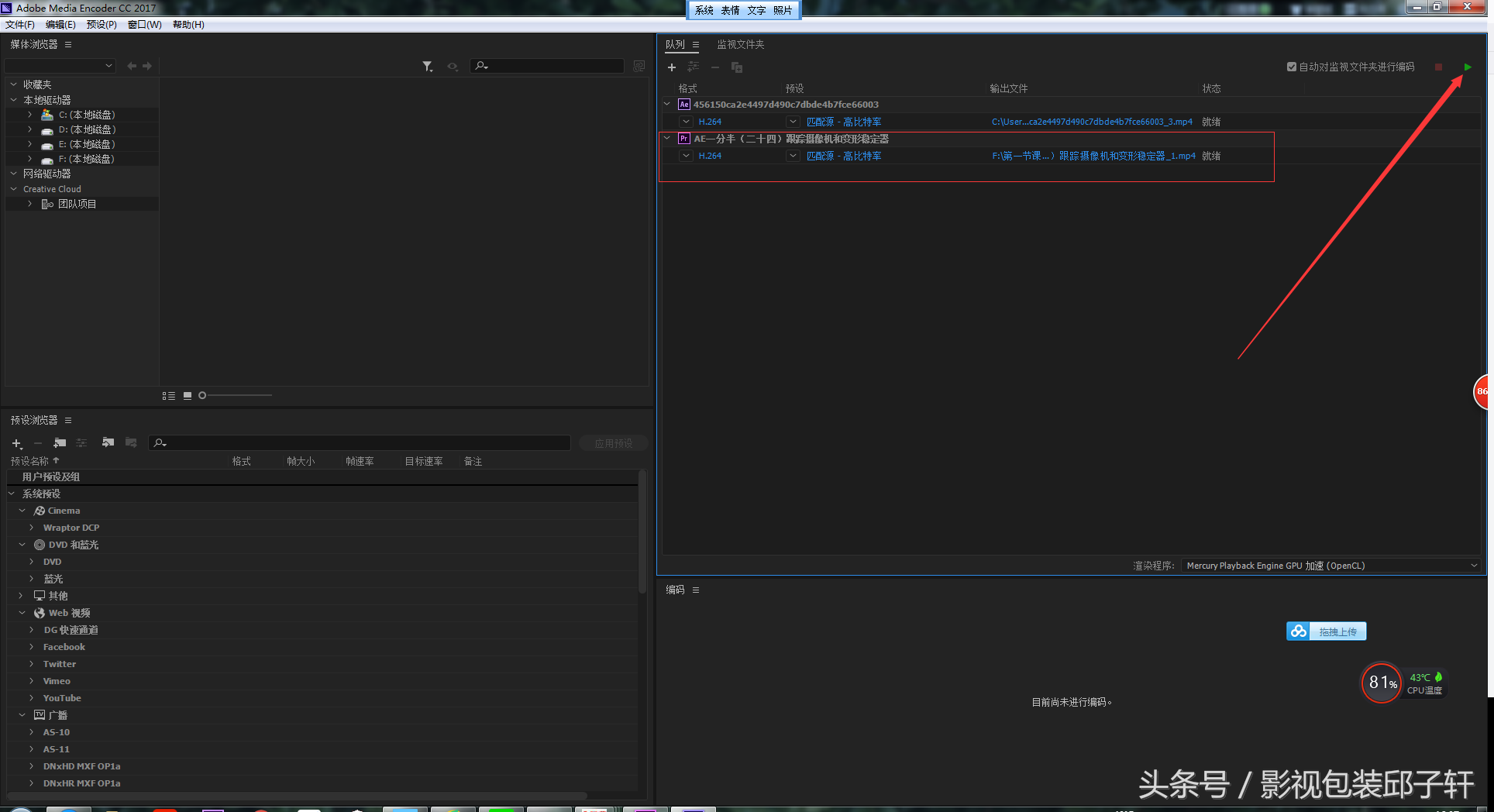Expand the C: 本地磁盘 drive
Viewport: 1494px width, 812px height.
[x=30, y=115]
